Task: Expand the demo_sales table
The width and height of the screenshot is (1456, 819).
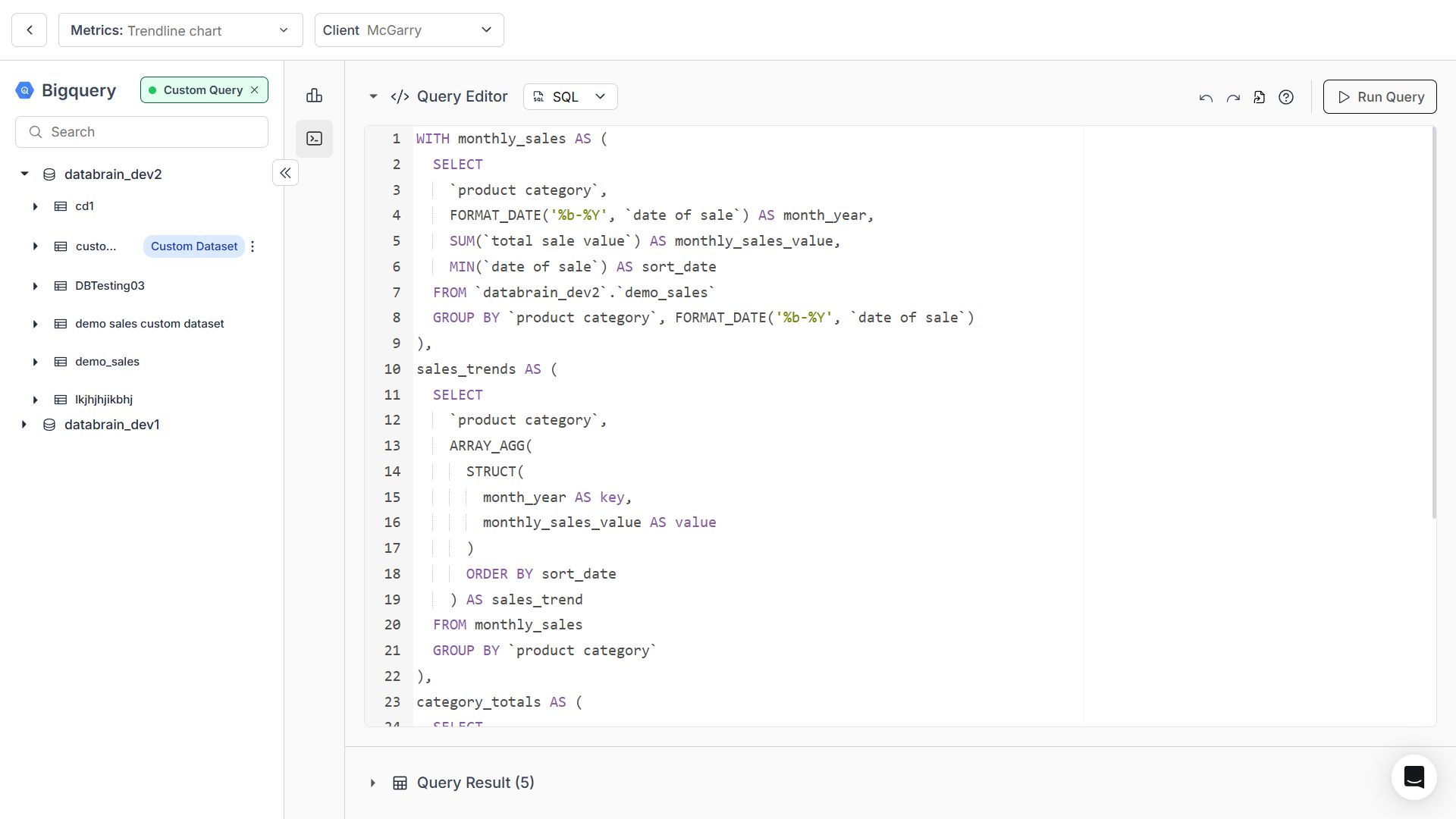Action: click(x=35, y=362)
